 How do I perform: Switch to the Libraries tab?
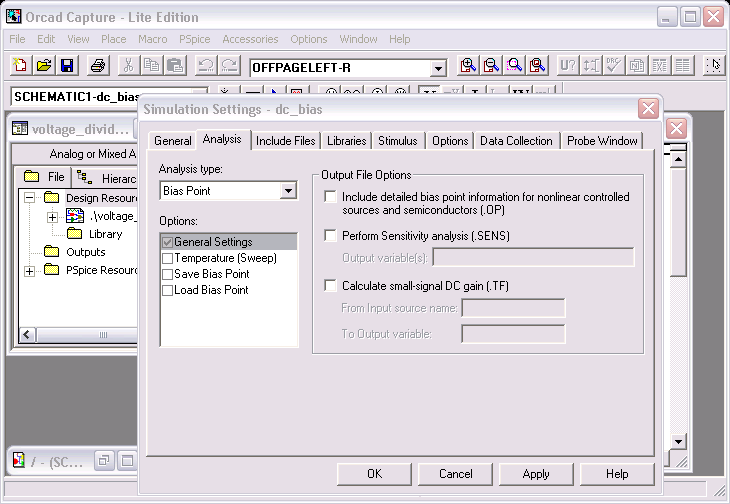[346, 141]
